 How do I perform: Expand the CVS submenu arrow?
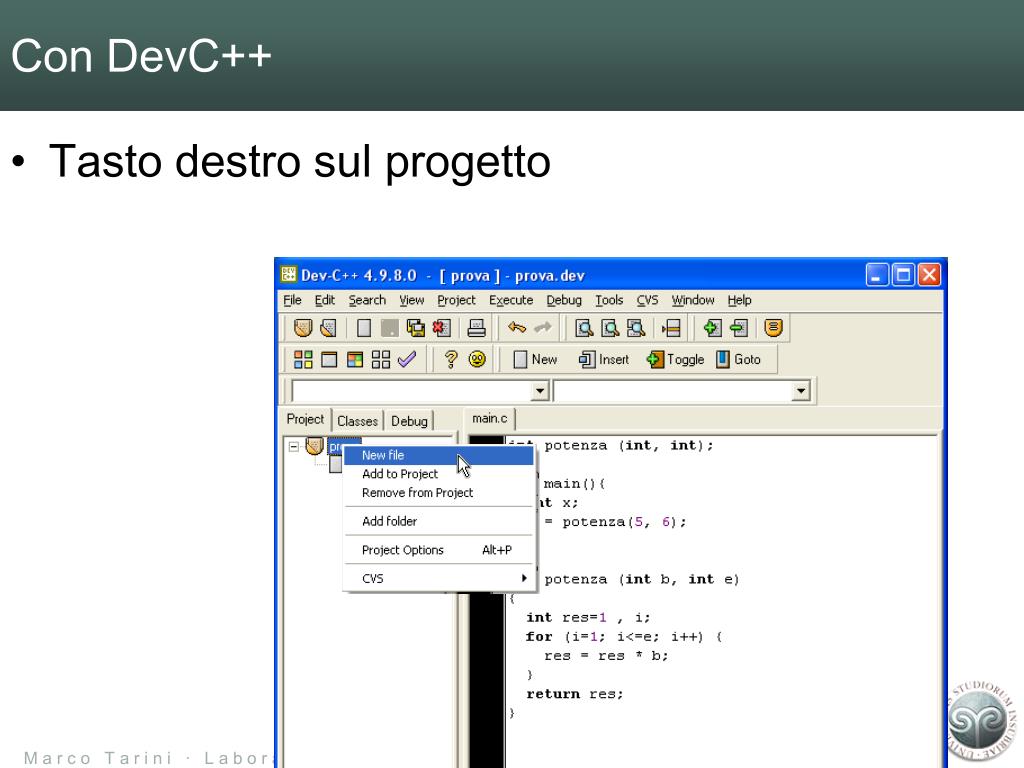(524, 578)
